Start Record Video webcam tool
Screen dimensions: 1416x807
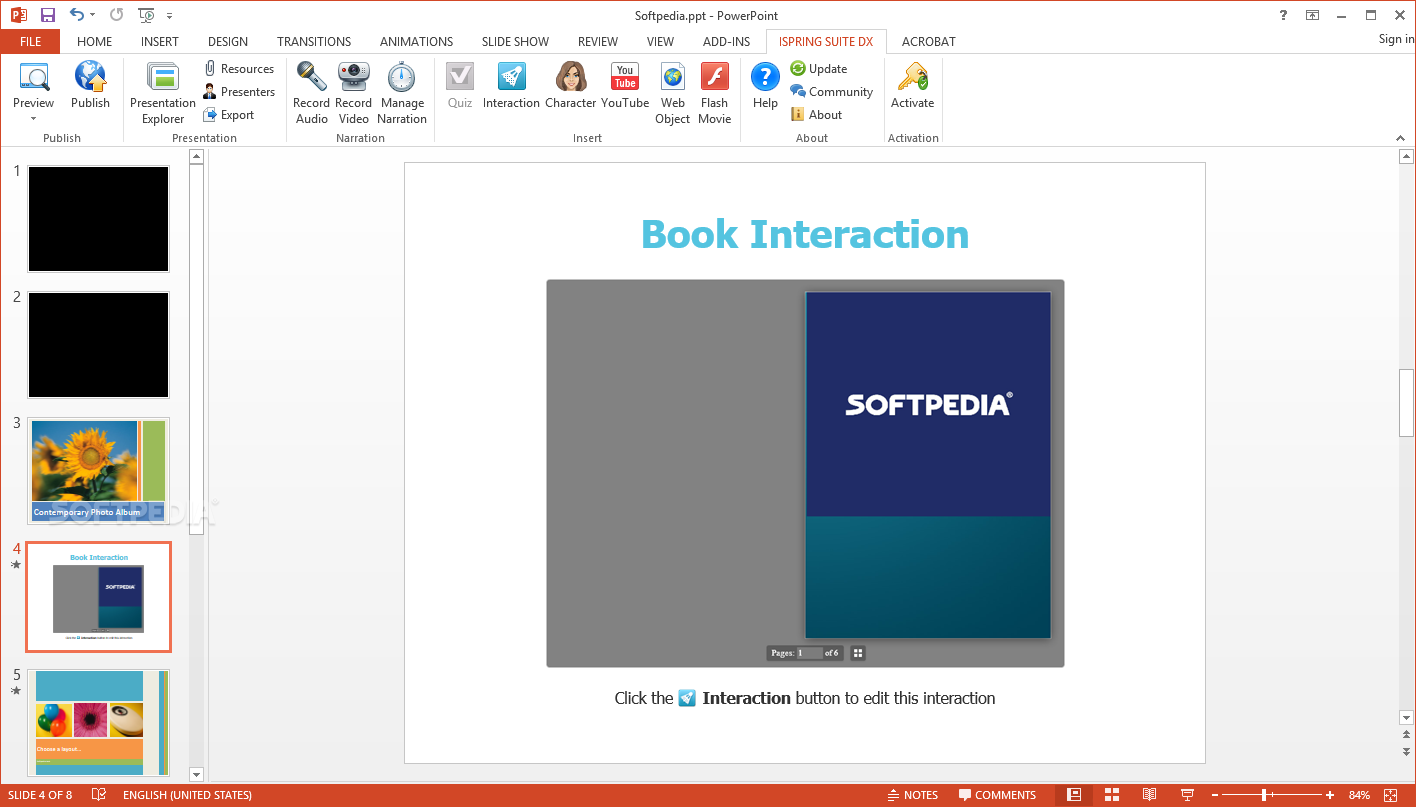coord(353,93)
